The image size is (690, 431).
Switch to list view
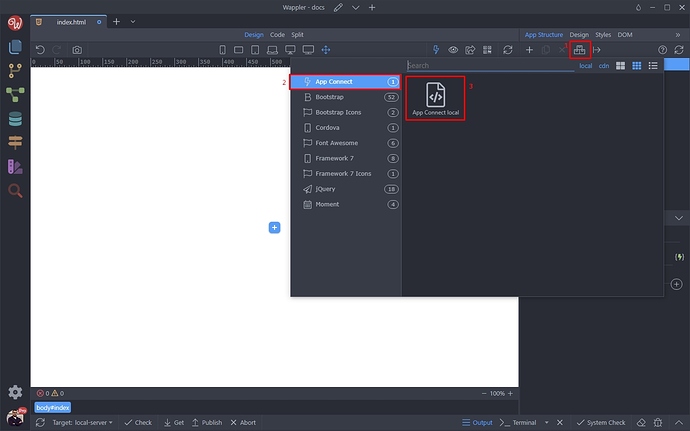tap(653, 66)
